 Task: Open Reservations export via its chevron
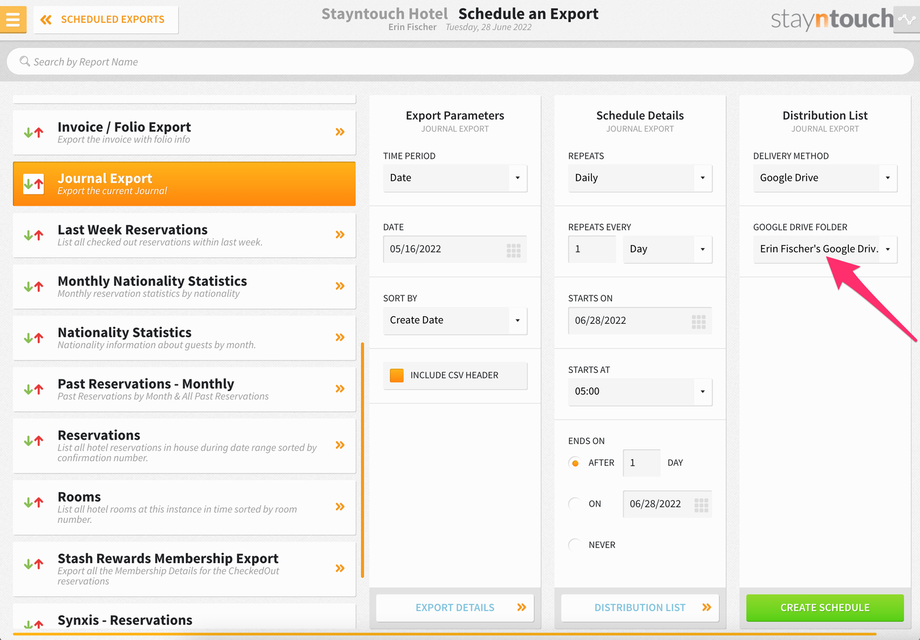point(340,445)
